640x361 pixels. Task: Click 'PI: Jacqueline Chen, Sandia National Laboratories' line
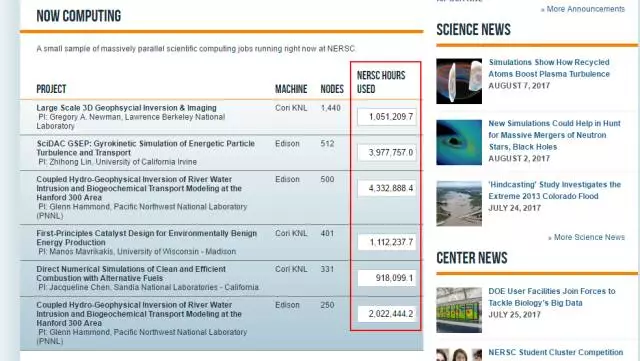point(149,287)
